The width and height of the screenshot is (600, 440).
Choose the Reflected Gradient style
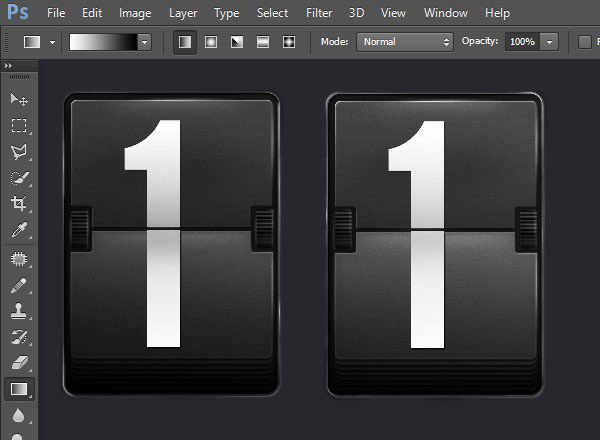click(x=263, y=42)
